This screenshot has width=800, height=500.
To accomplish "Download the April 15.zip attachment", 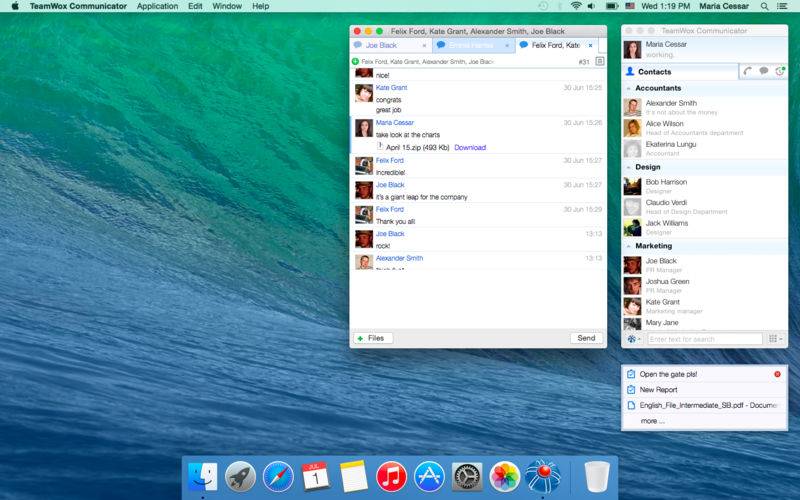I will [470, 147].
